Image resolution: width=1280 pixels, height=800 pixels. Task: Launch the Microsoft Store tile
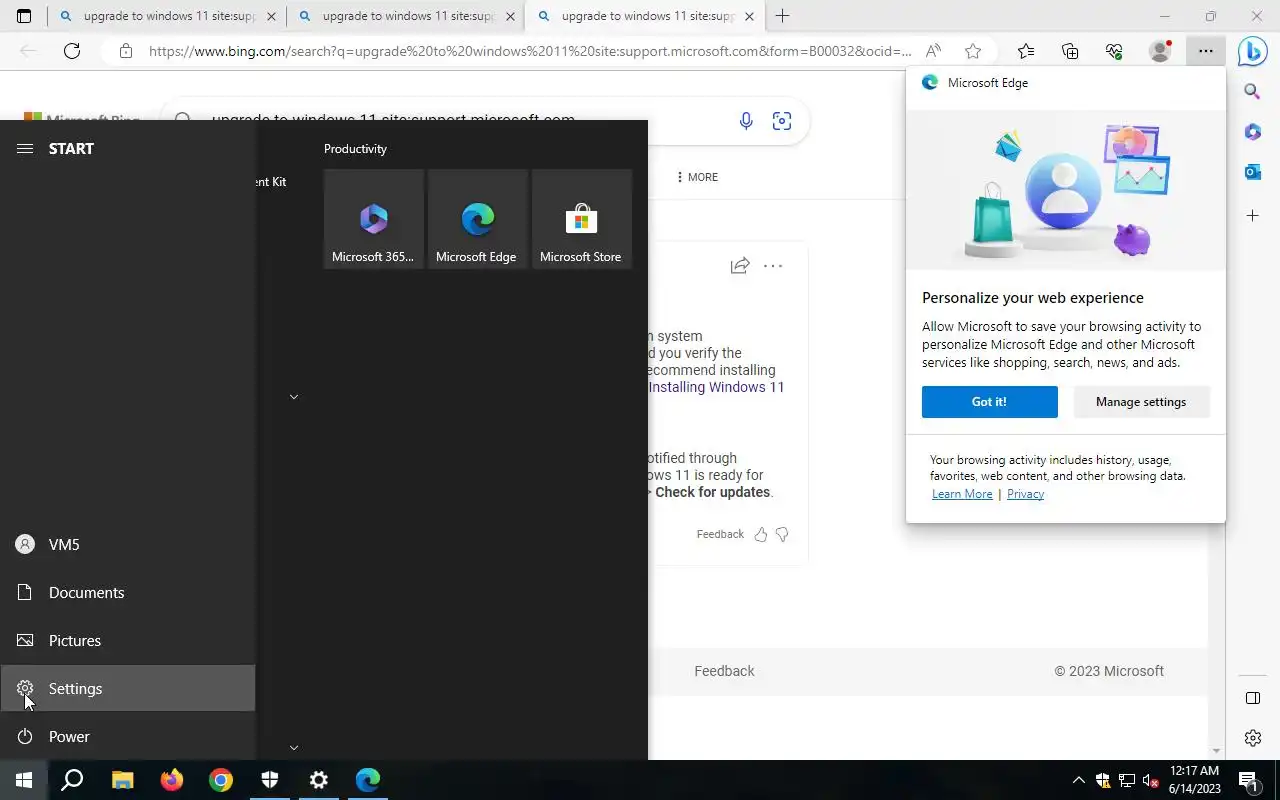[582, 219]
